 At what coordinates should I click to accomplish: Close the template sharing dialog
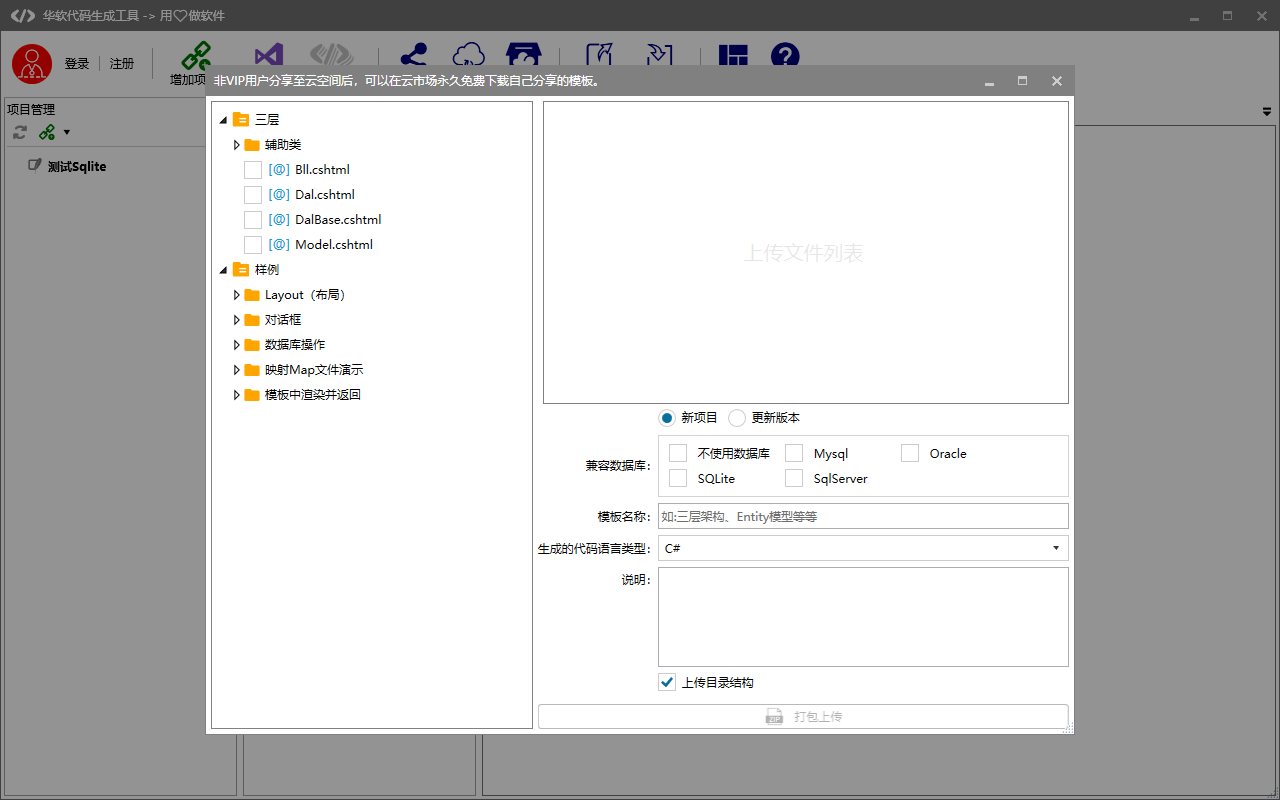tap(1057, 81)
